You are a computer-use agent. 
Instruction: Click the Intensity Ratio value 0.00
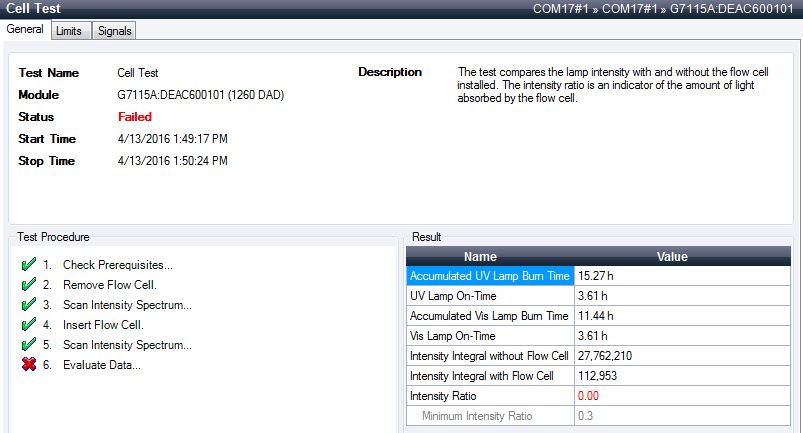(x=590, y=396)
